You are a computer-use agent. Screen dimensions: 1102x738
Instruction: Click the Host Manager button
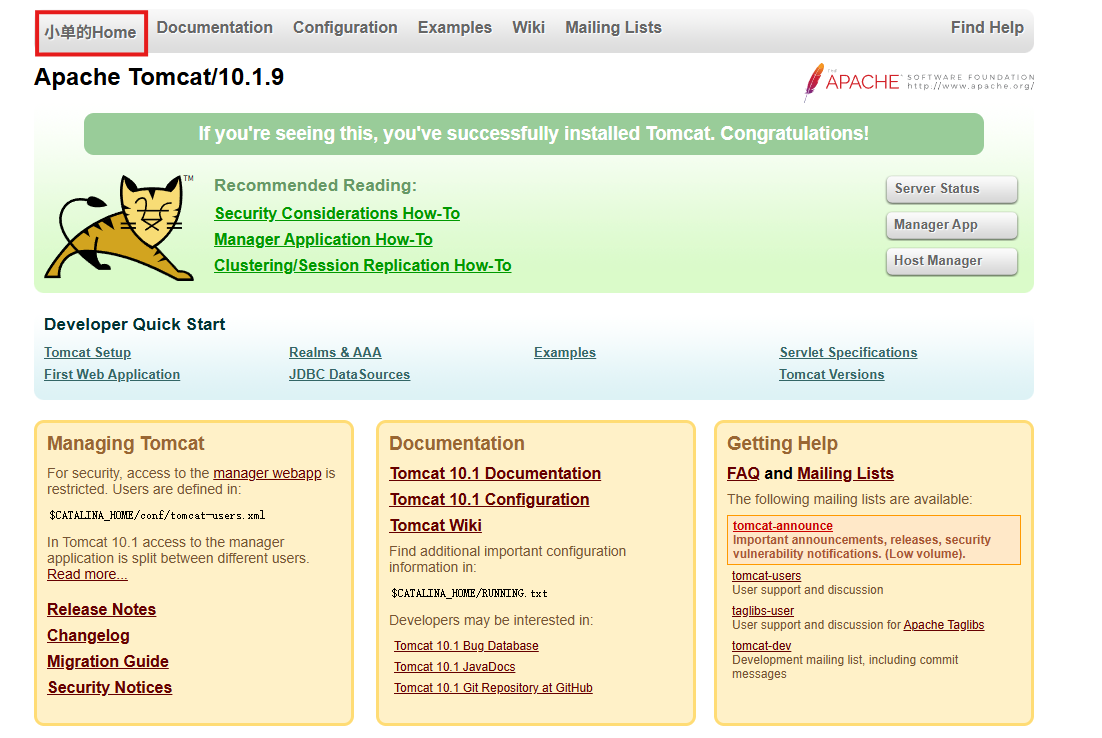(x=950, y=261)
